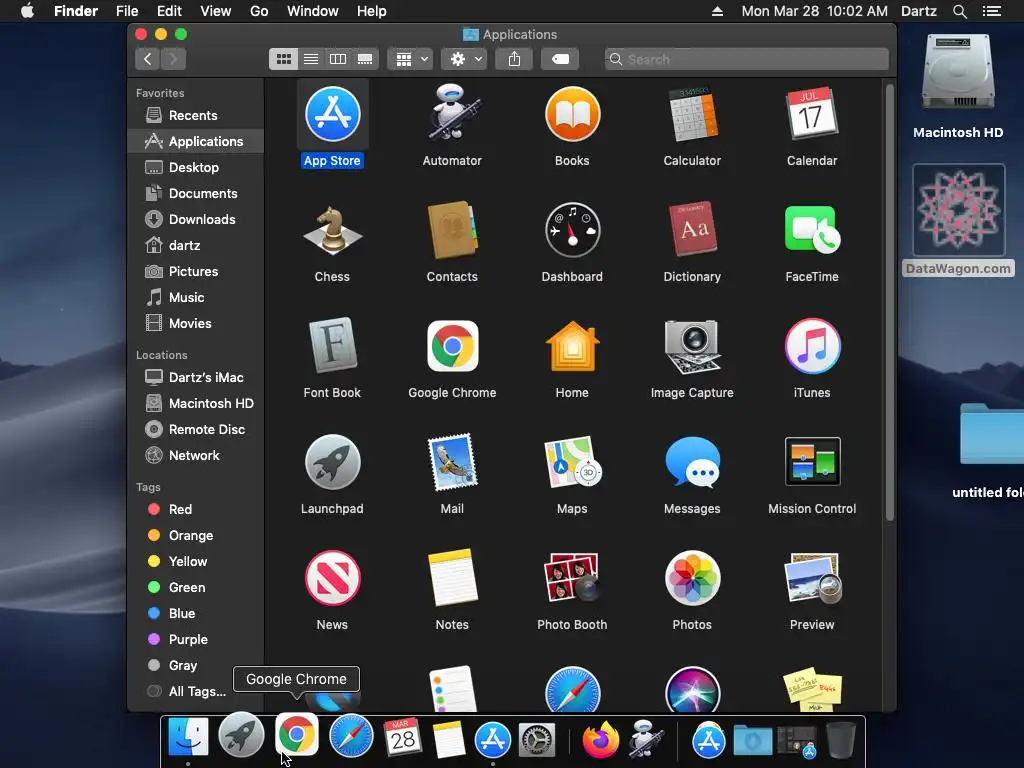Click the Finder window vertical scrollbar

click(x=889, y=302)
